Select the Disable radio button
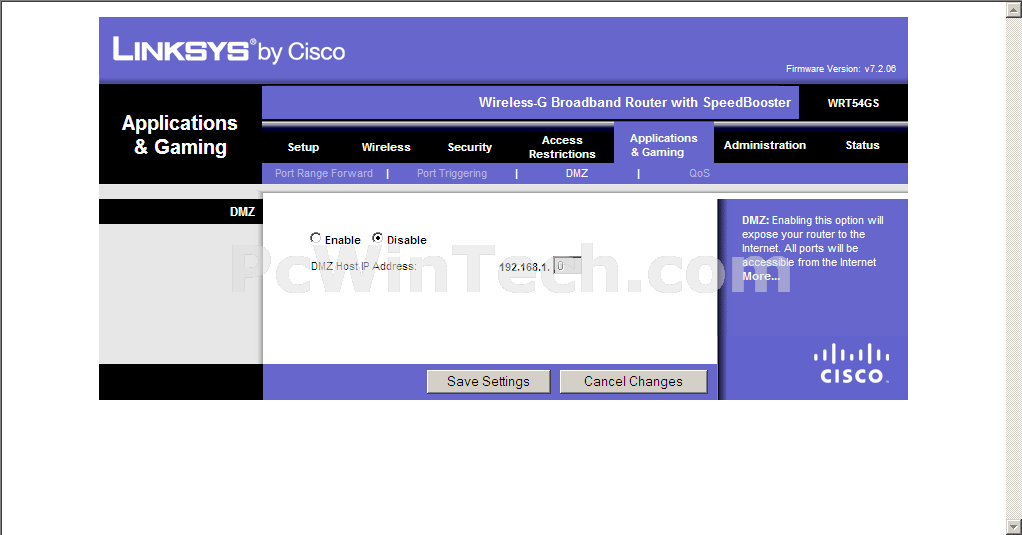This screenshot has width=1022, height=535. 377,239
